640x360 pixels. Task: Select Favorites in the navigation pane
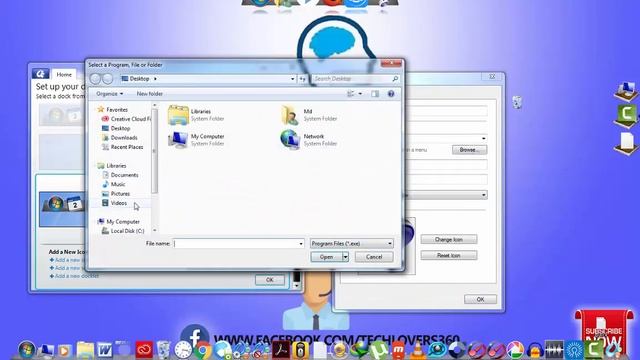[117, 110]
